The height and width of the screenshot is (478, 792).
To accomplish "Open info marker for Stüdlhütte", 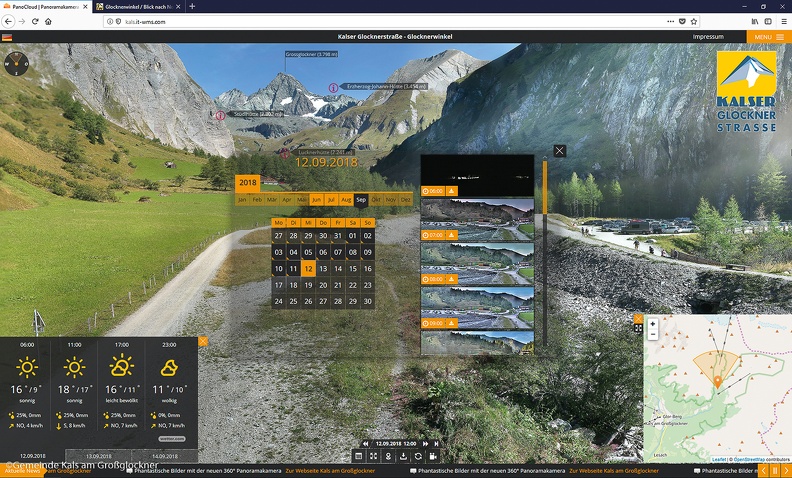I will (x=220, y=116).
